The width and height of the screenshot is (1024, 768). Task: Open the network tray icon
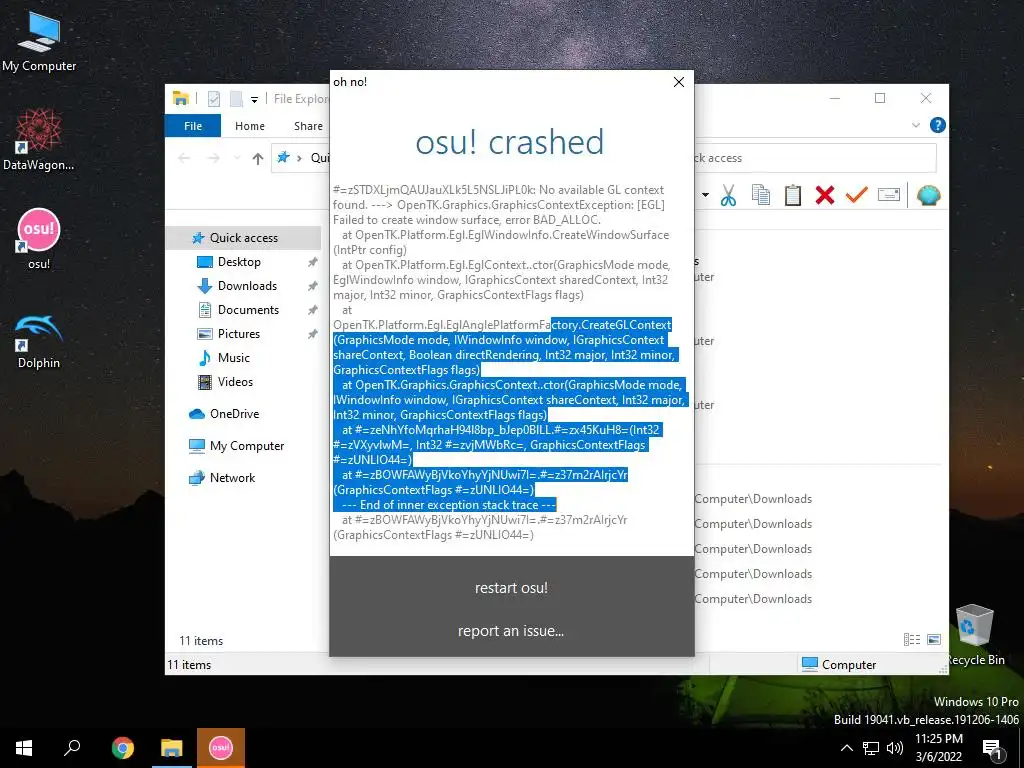[x=871, y=748]
